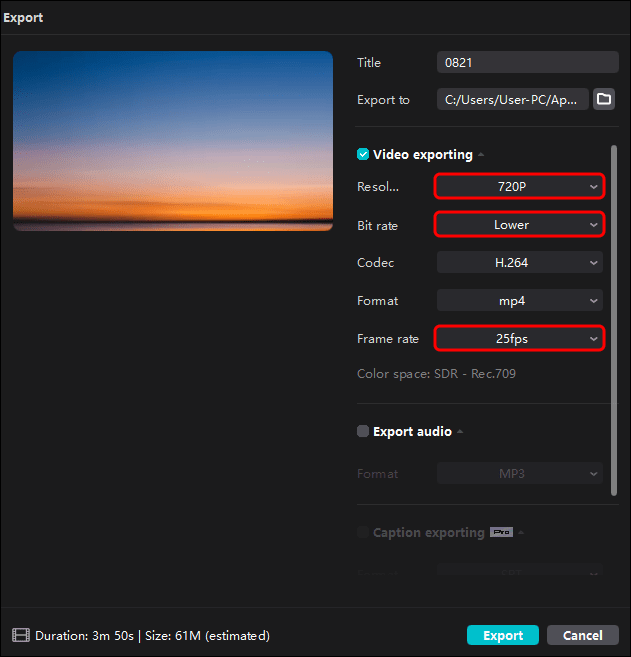Collapse the Export audio section arrow

[x=461, y=432]
